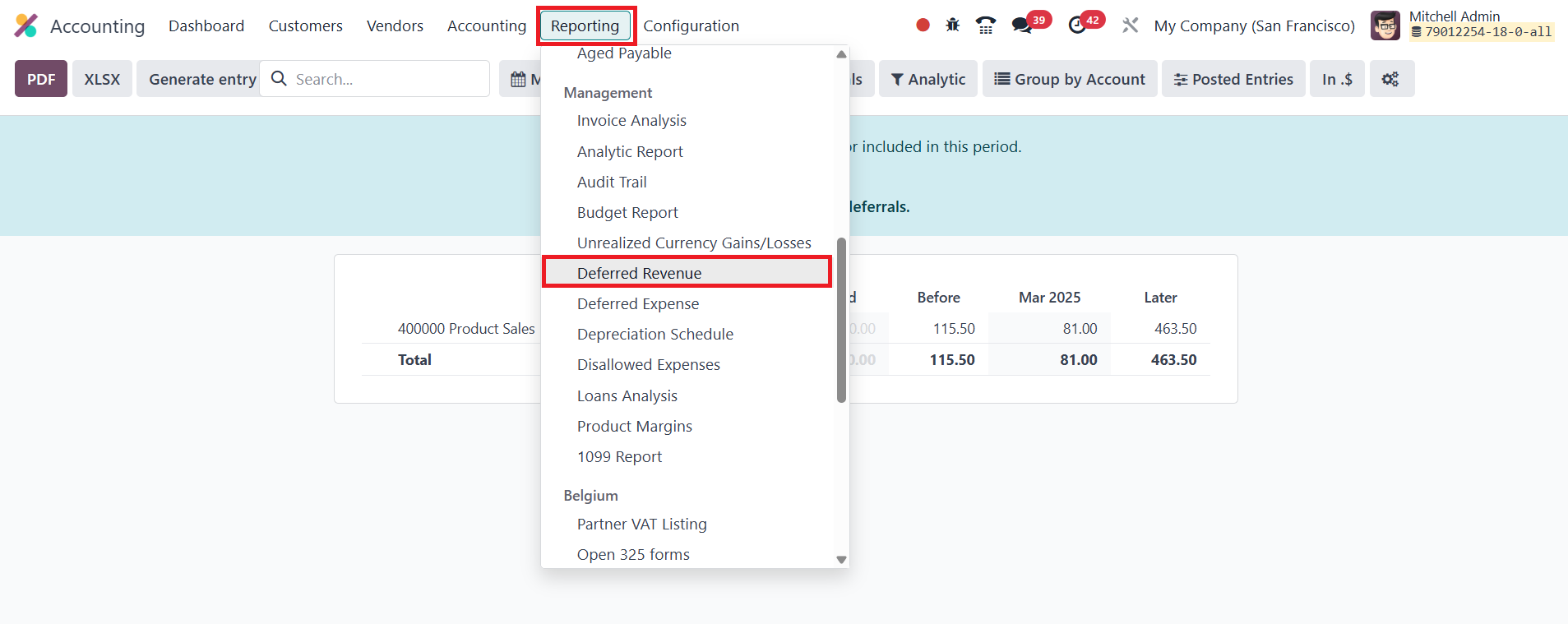Click 81.00 in the Product Sales row

click(1080, 328)
